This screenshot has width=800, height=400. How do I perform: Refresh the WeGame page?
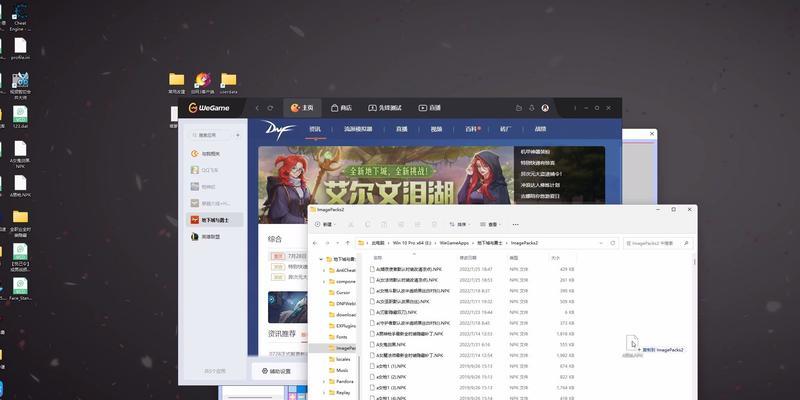coord(270,108)
